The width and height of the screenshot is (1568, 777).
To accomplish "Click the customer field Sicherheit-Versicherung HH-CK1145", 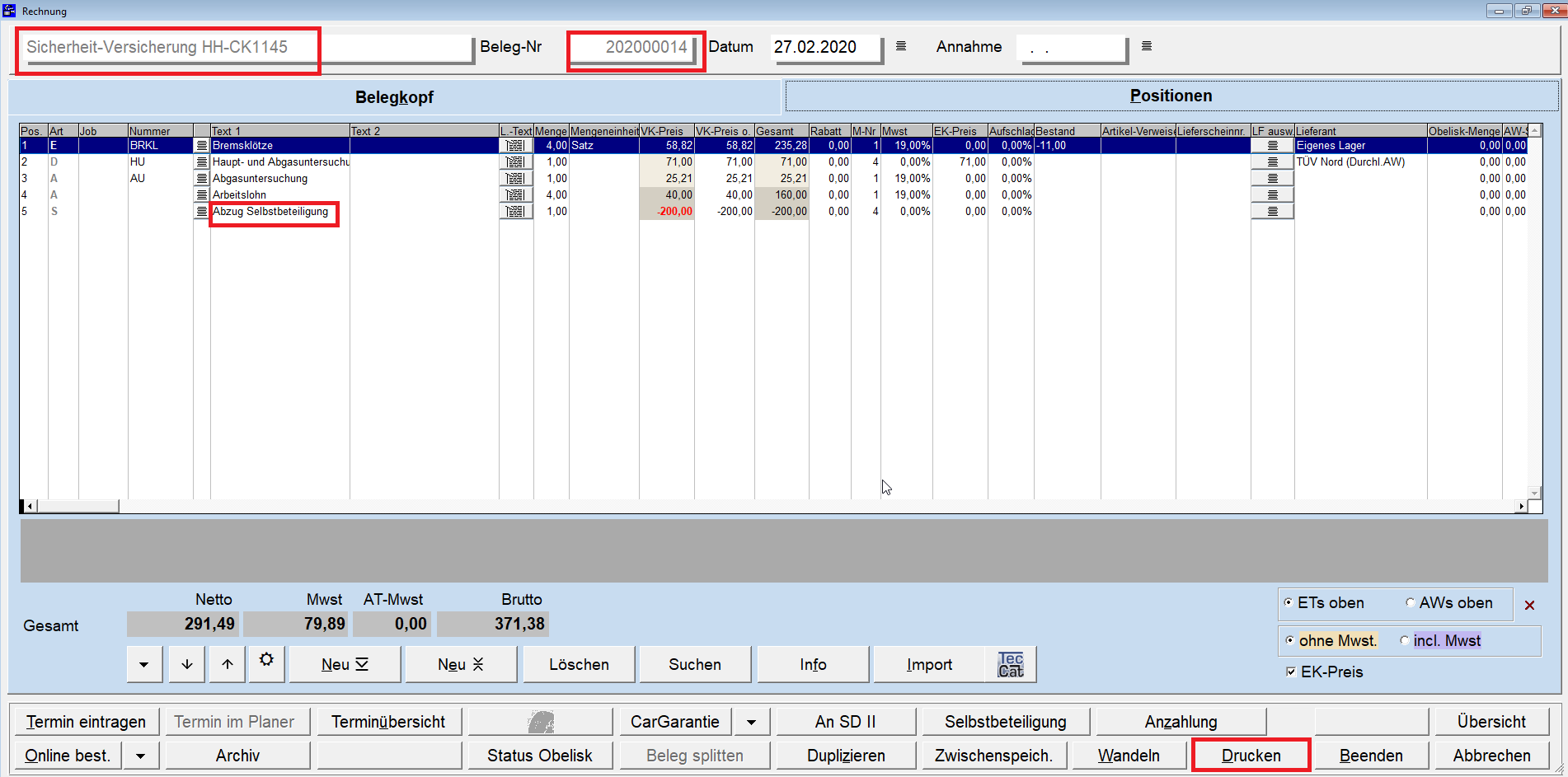I will pos(246,47).
